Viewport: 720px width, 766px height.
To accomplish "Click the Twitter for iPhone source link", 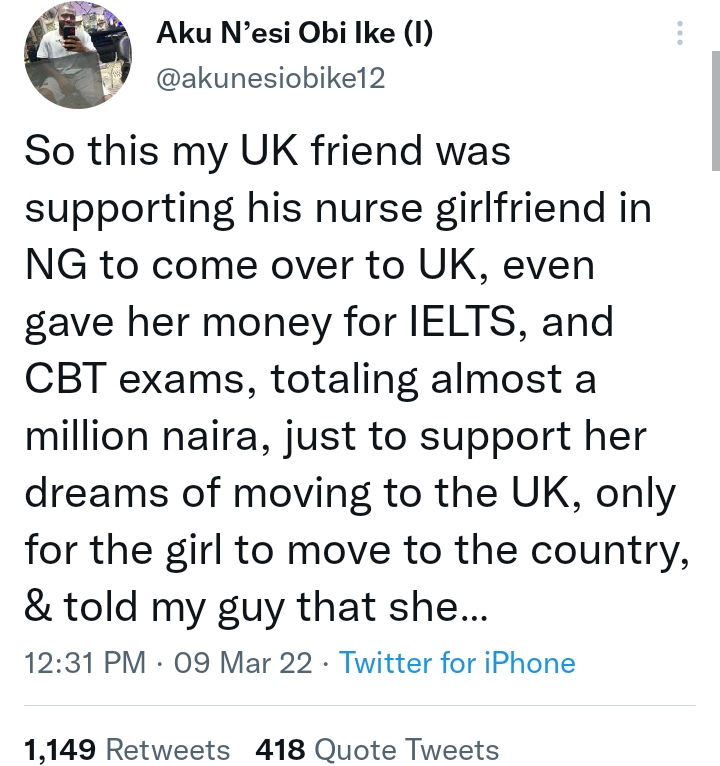I will [x=457, y=663].
